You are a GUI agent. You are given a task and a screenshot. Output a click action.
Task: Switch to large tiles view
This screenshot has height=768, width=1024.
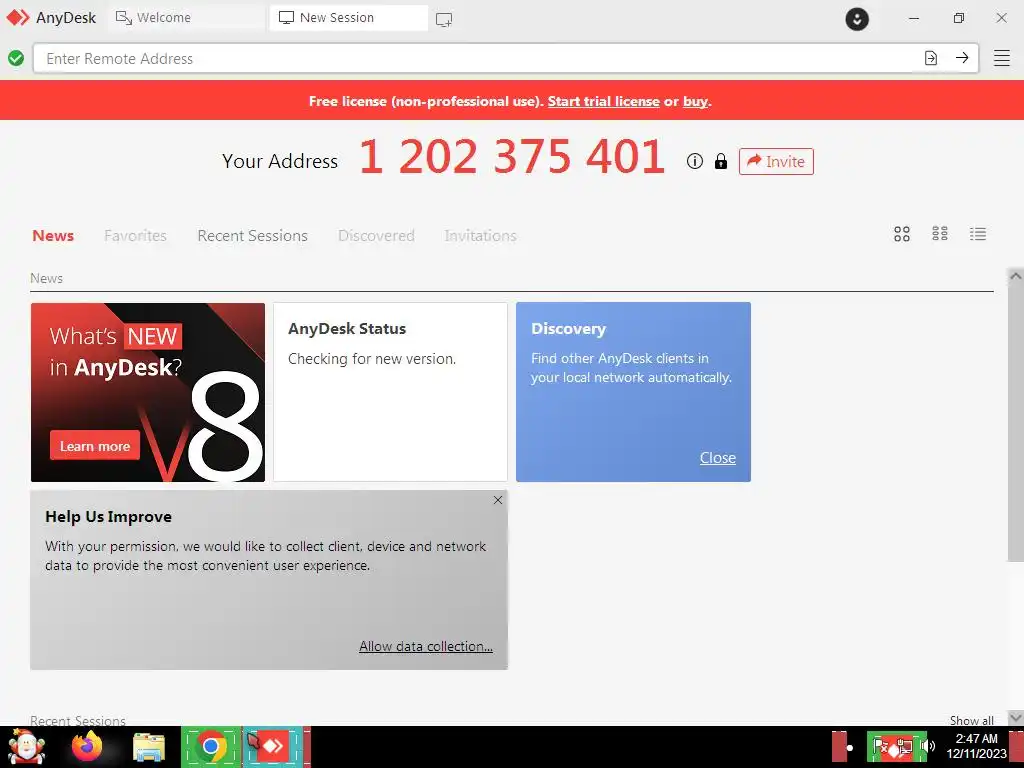(902, 234)
